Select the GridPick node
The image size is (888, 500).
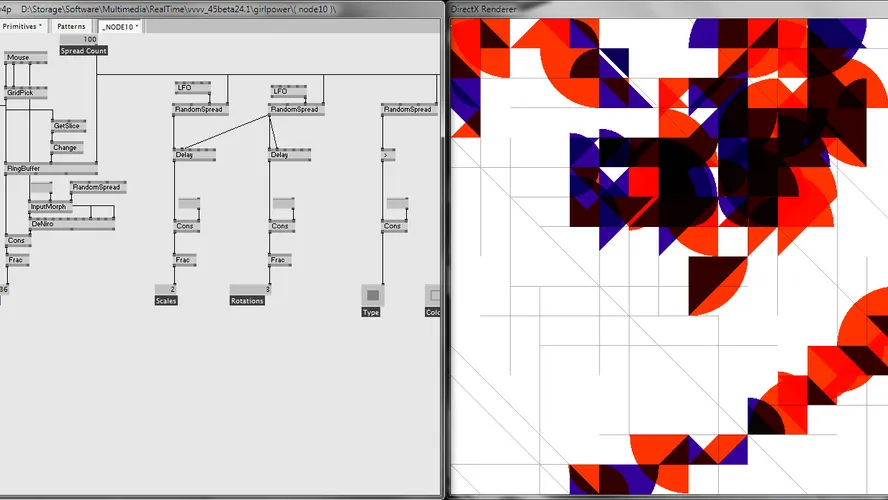pos(20,92)
